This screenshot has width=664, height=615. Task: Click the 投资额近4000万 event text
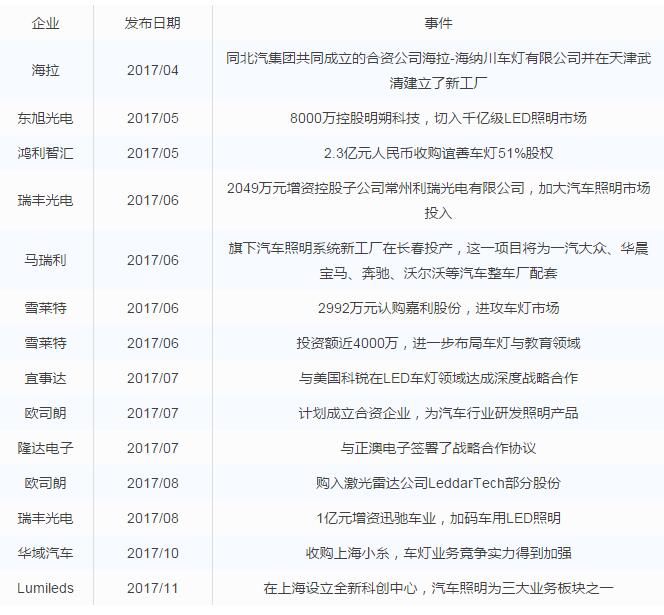click(x=438, y=343)
